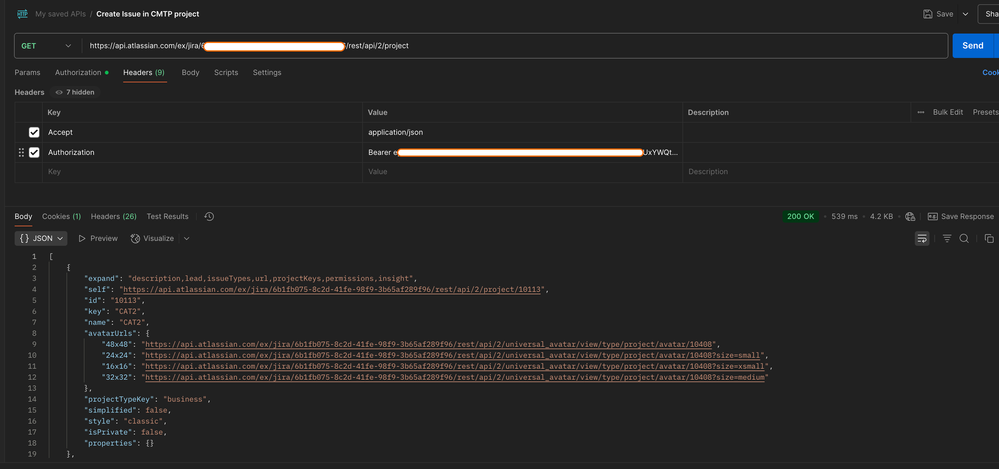The image size is (999, 469).
Task: Click the filter response icon
Action: coord(947,238)
